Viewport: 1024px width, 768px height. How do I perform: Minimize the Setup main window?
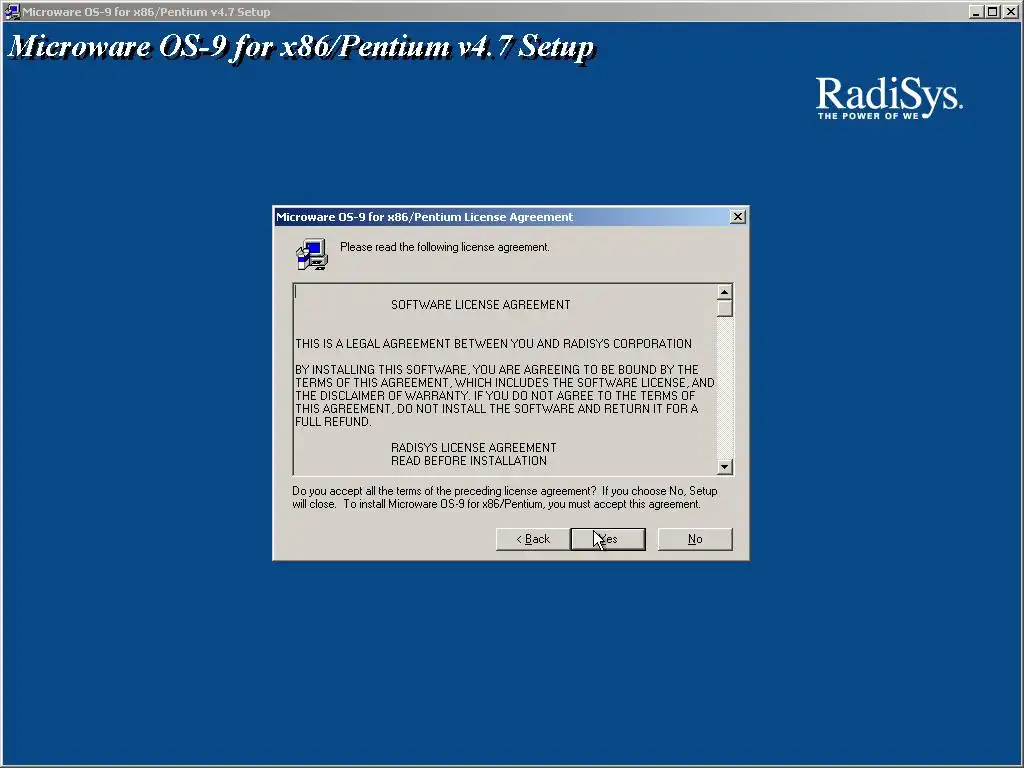(x=976, y=12)
